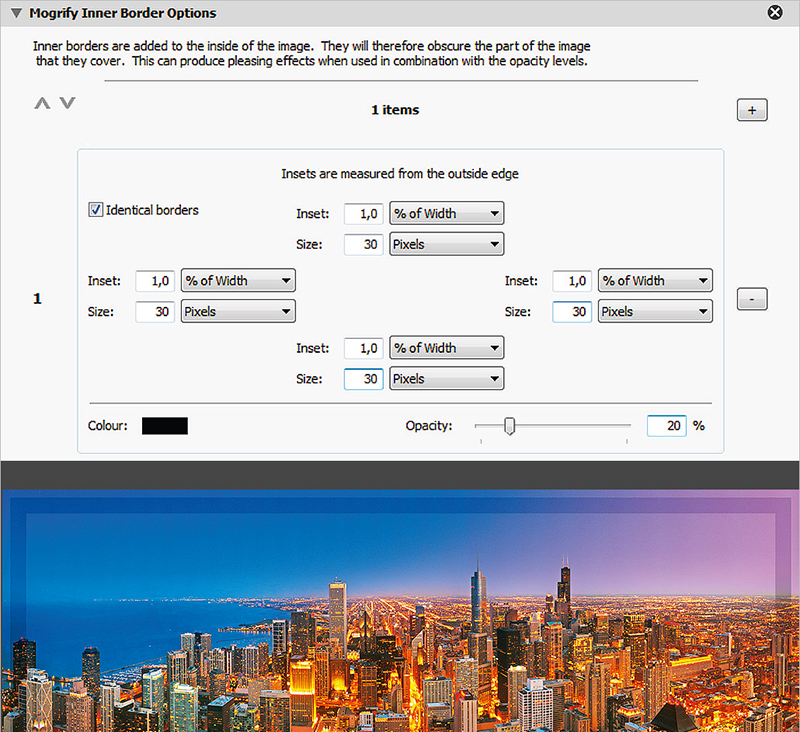Open the top Inset unit dropdown
Viewport: 800px width, 732px height.
pyautogui.click(x=446, y=213)
